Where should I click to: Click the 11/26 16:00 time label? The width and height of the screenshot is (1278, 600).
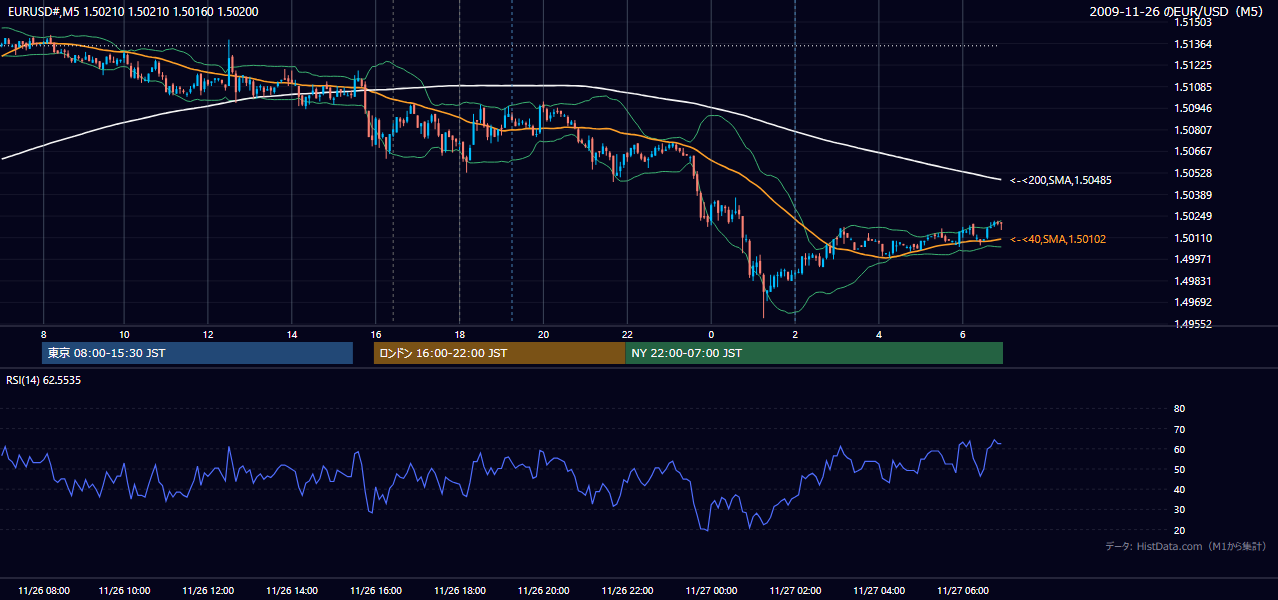coord(377,590)
